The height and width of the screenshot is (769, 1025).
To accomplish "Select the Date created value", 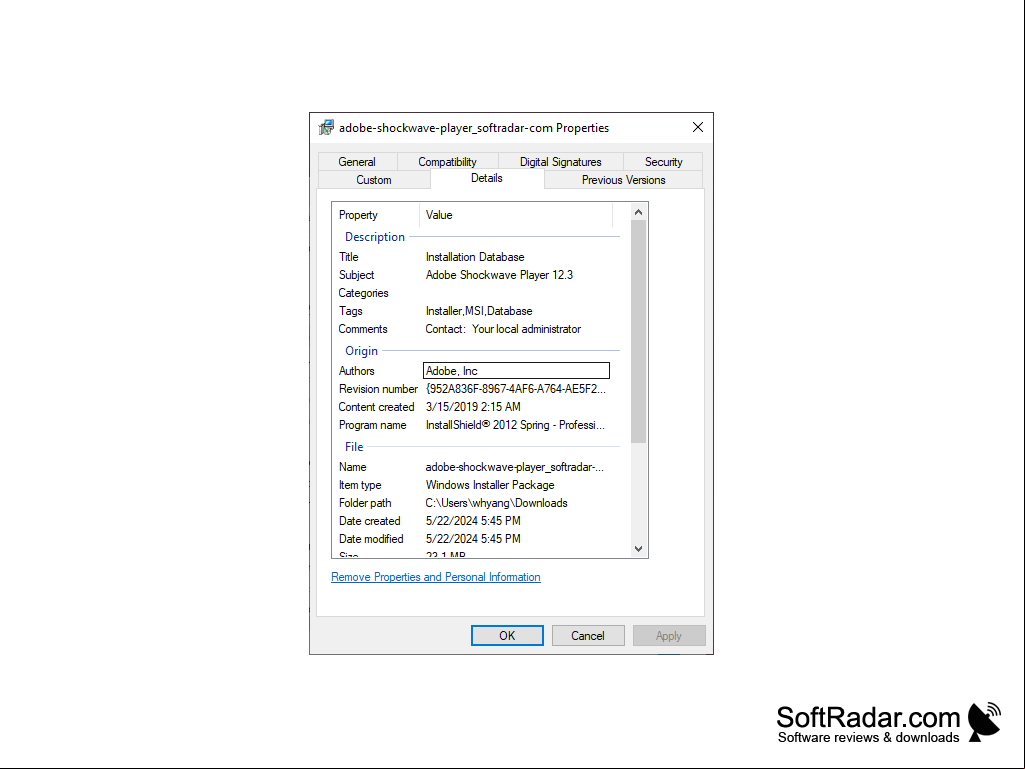I will coord(473,521).
